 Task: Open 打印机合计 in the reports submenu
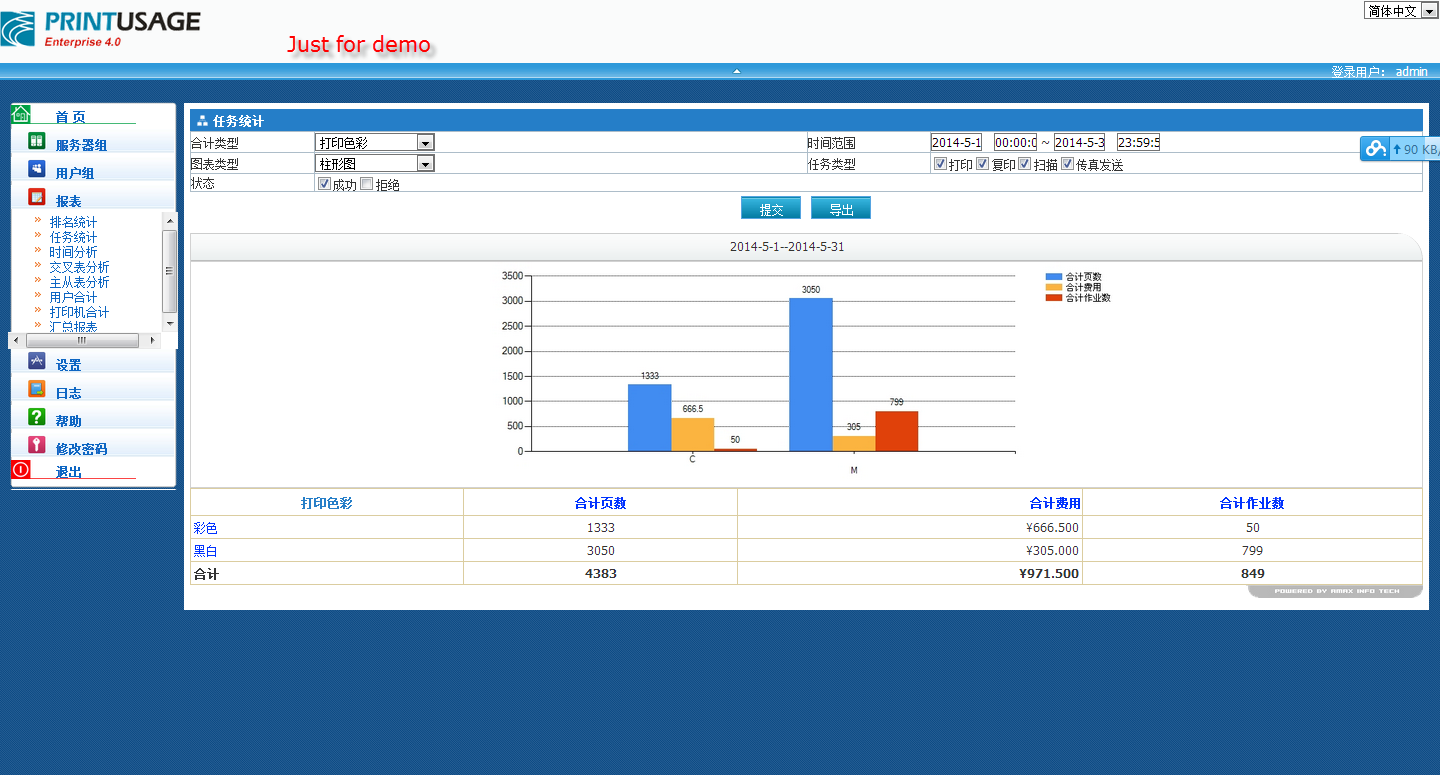point(80,312)
